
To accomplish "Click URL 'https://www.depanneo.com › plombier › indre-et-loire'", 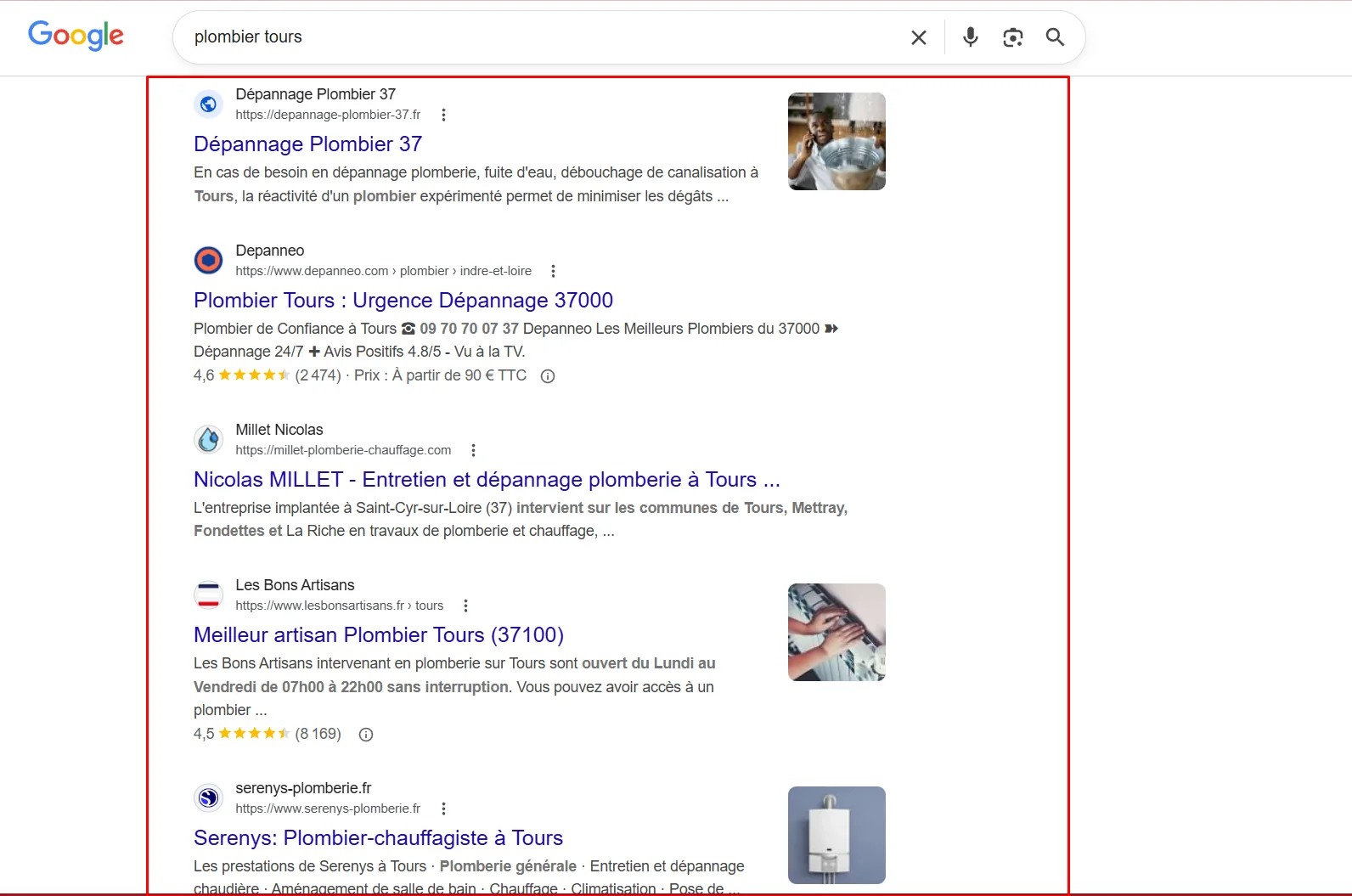I will click(383, 271).
